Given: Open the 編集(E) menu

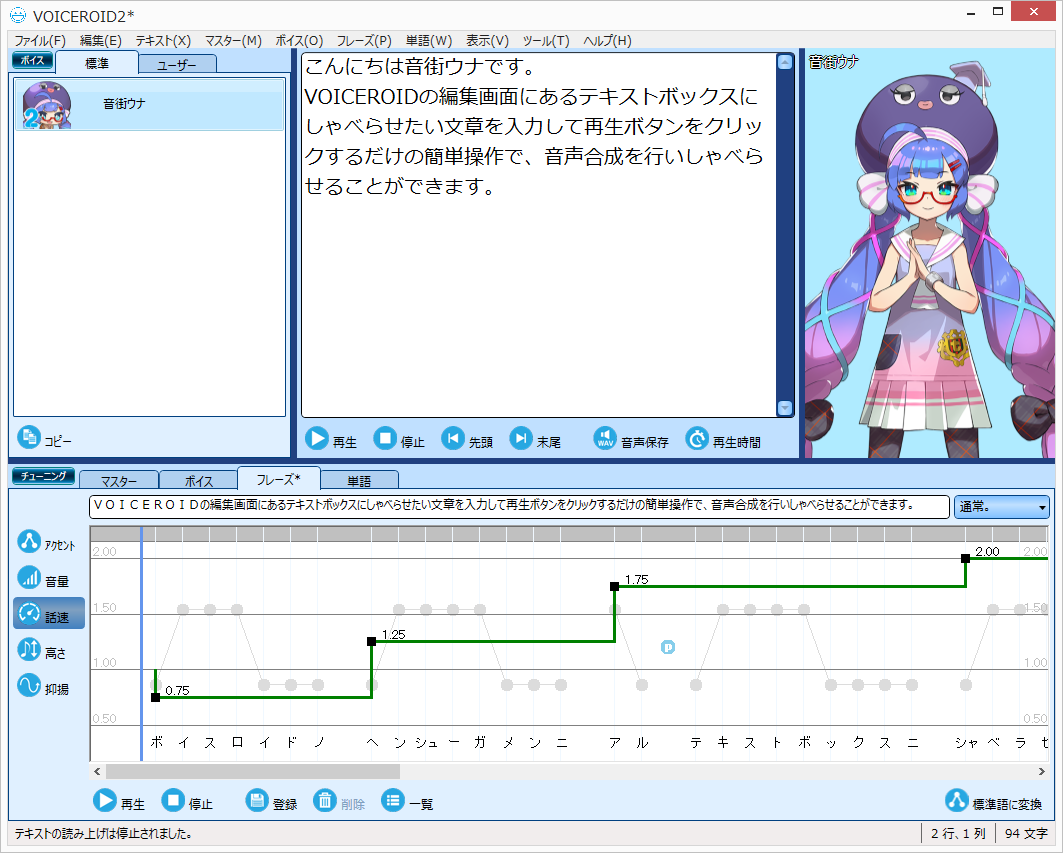Looking at the screenshot, I should click(x=100, y=41).
